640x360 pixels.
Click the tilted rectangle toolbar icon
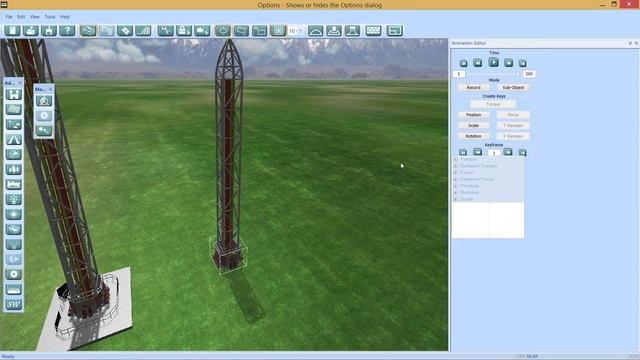coord(241,31)
